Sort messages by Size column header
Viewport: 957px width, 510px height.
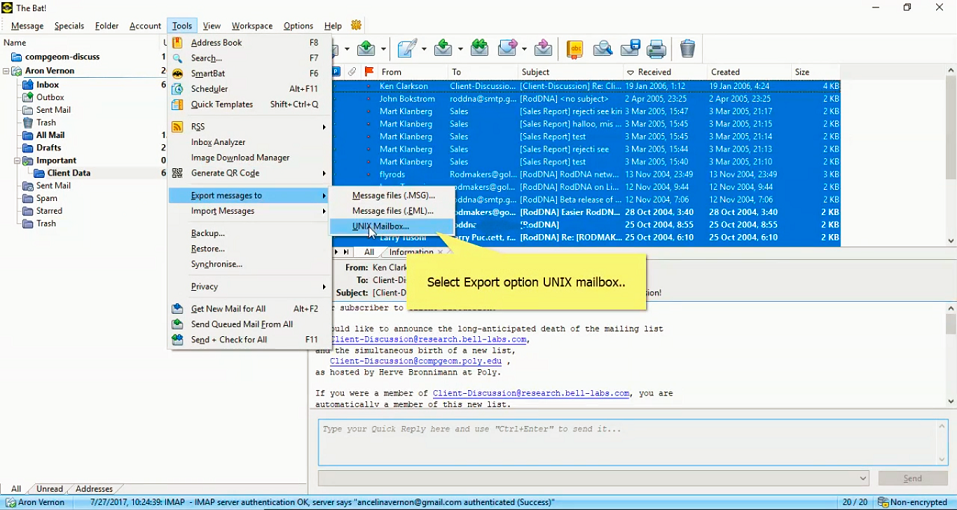815,72
